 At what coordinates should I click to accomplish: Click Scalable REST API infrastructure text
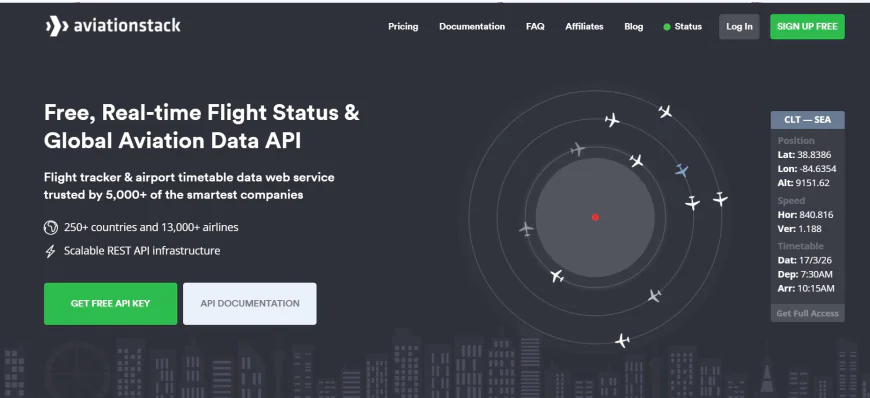[x=142, y=251]
